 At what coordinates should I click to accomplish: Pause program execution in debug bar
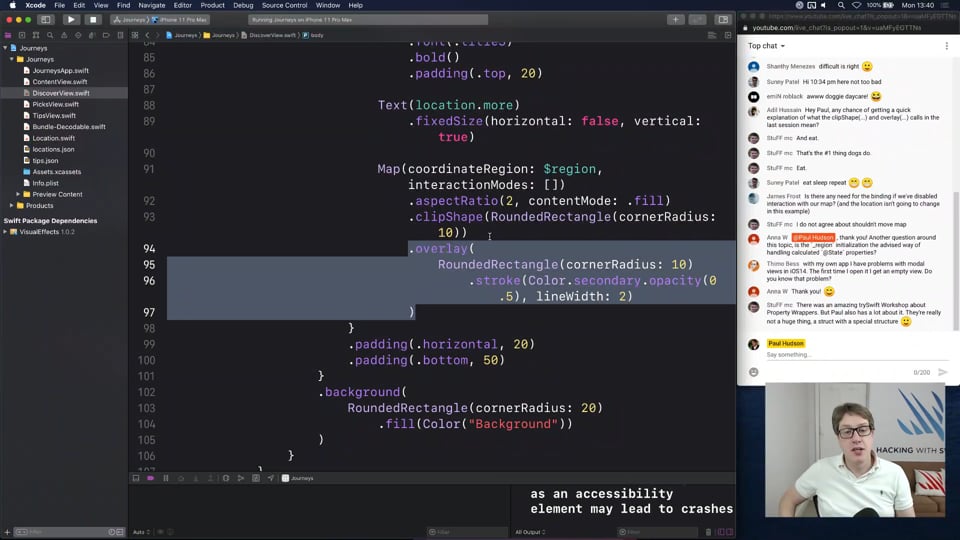[166, 478]
